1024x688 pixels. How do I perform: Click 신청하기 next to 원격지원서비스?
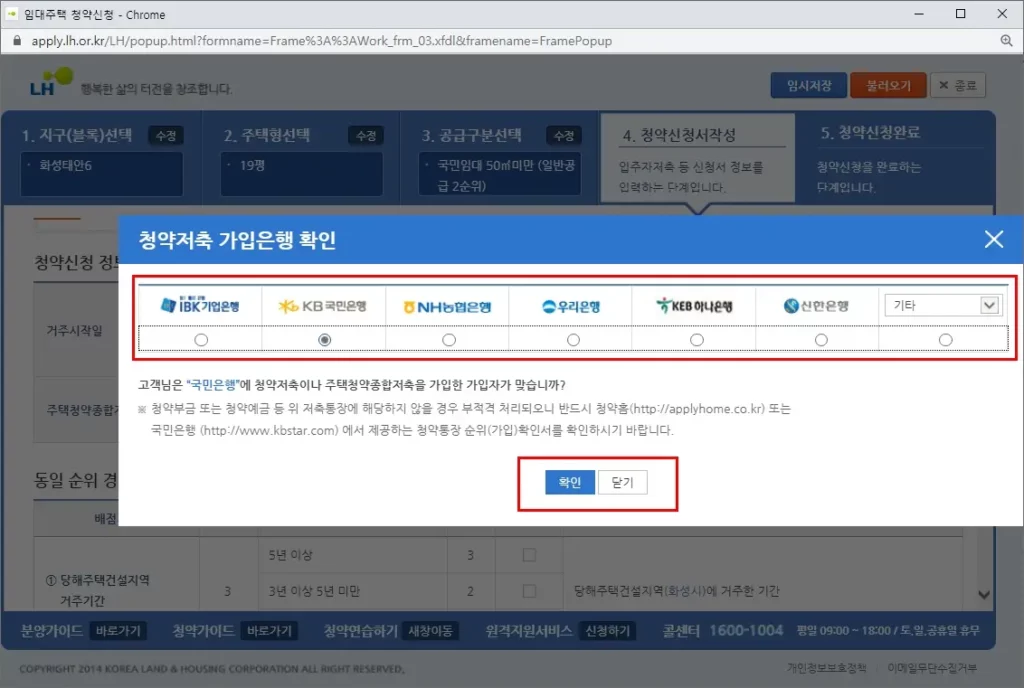pyautogui.click(x=607, y=631)
